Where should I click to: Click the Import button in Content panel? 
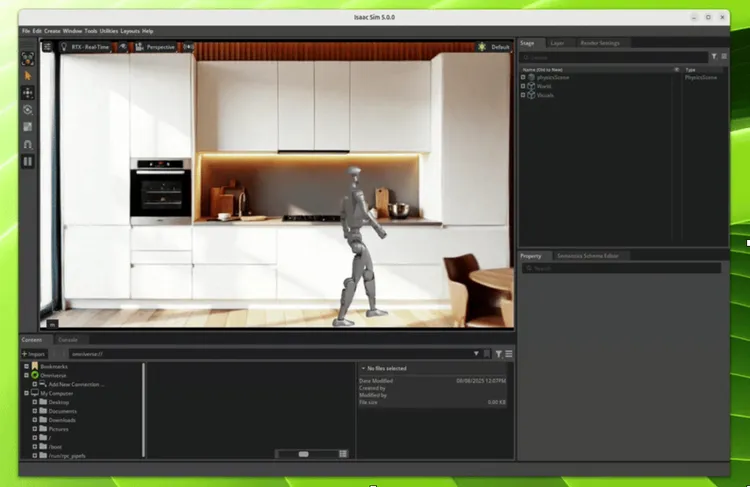click(34, 354)
